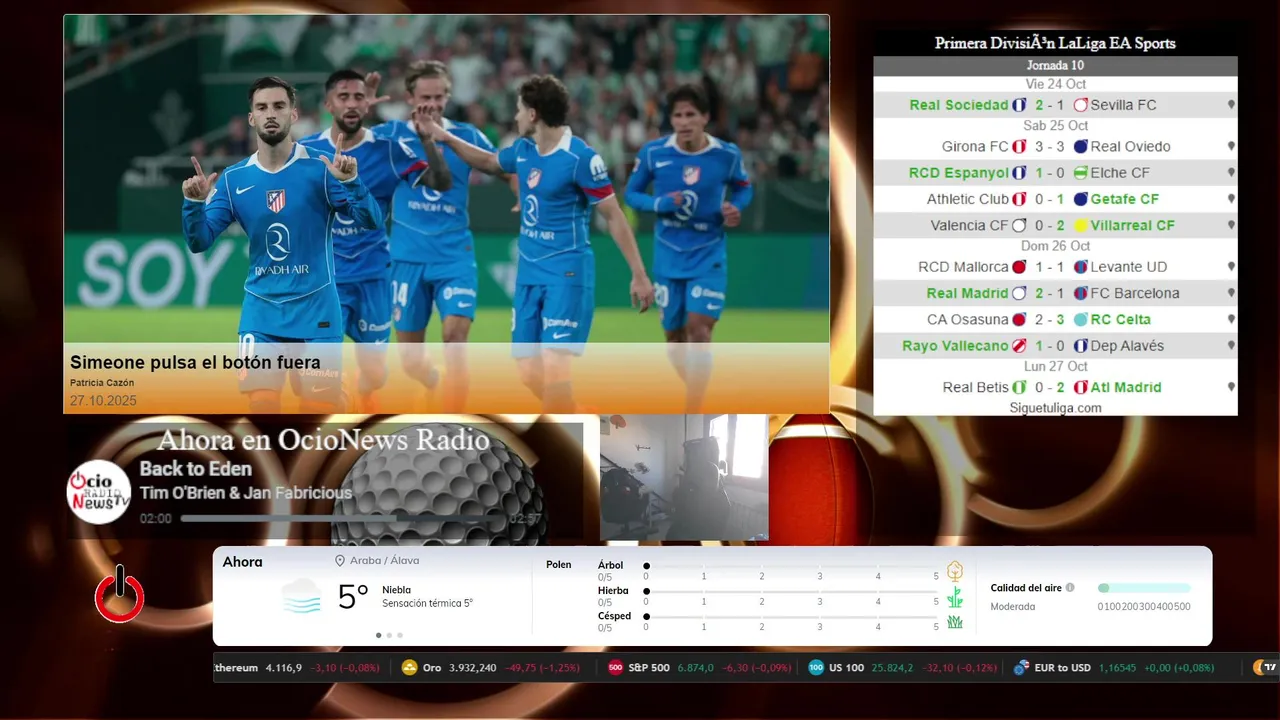The width and height of the screenshot is (1280, 720).
Task: Select second weather carousel dot
Action: (x=389, y=635)
